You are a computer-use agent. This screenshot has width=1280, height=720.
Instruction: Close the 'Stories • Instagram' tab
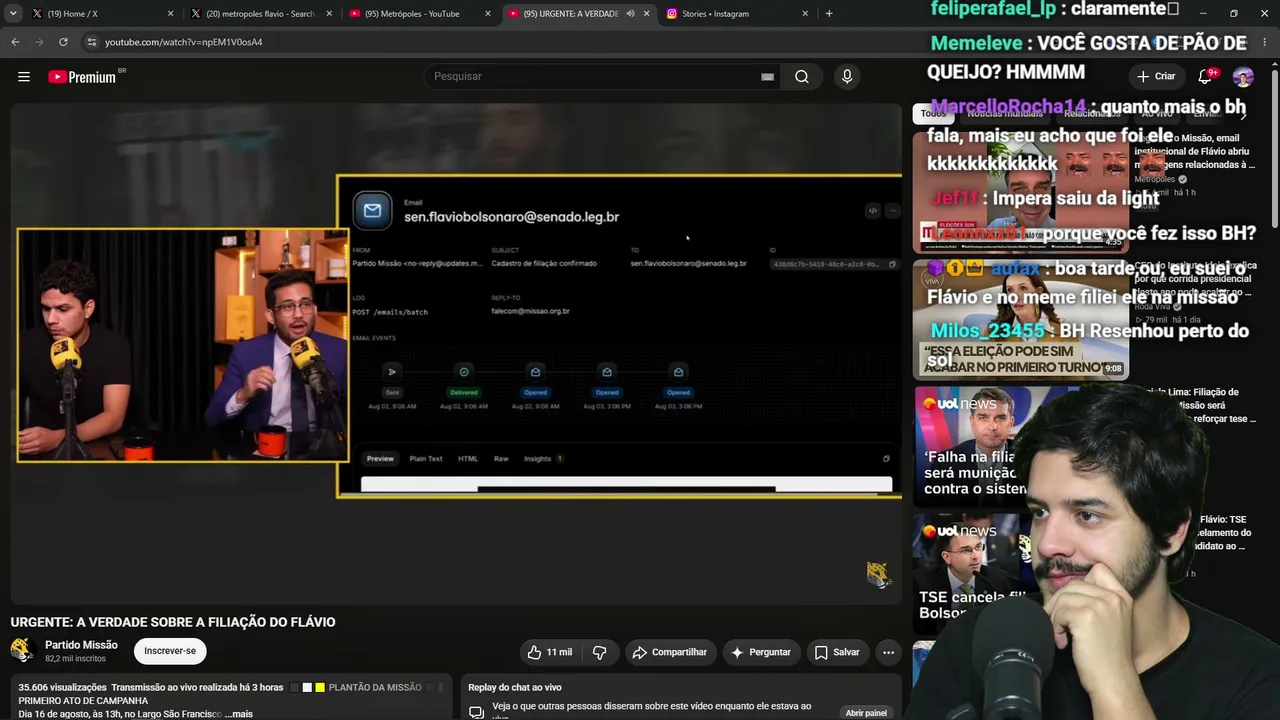(x=805, y=14)
